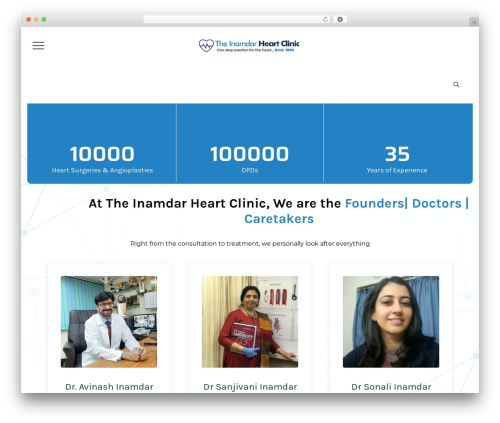Open the site search magnifier icon
The height and width of the screenshot is (423, 500).
coord(456,84)
